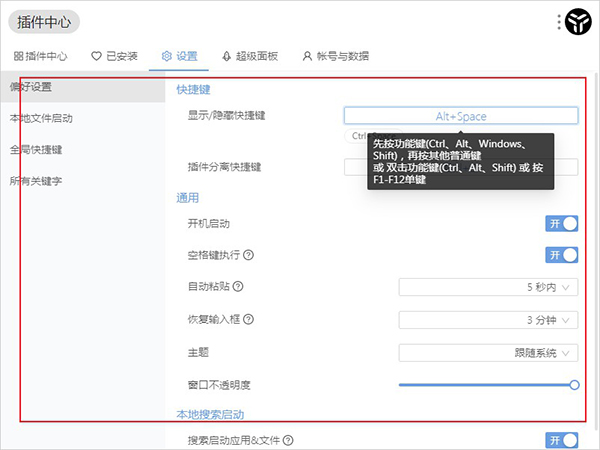Click the 插件中心 title pill button

[x=44, y=22]
